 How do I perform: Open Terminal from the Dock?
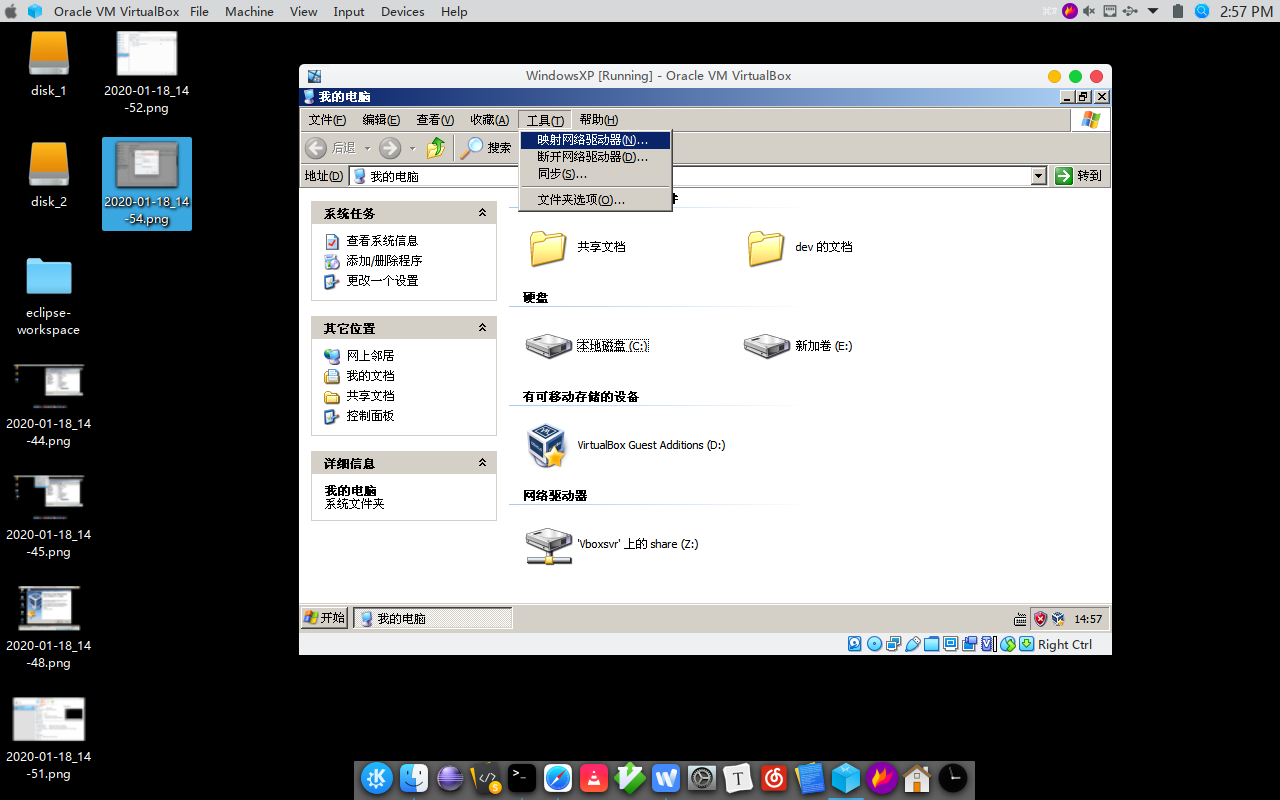[522, 778]
